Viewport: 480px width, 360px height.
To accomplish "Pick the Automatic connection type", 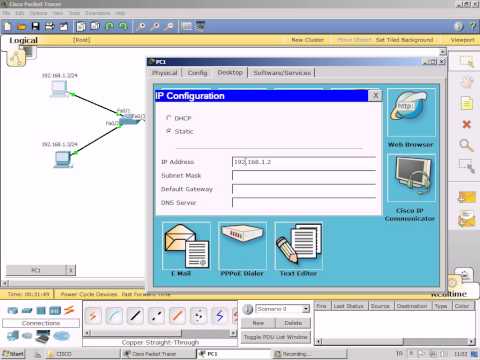I will (x=93, y=315).
